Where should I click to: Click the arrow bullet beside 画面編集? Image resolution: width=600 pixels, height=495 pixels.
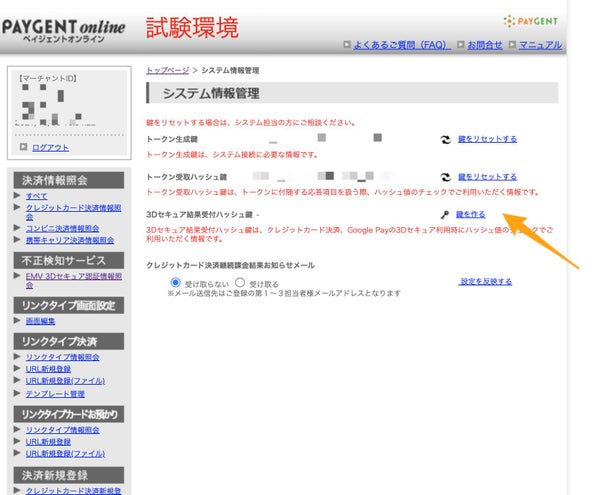pos(17,320)
